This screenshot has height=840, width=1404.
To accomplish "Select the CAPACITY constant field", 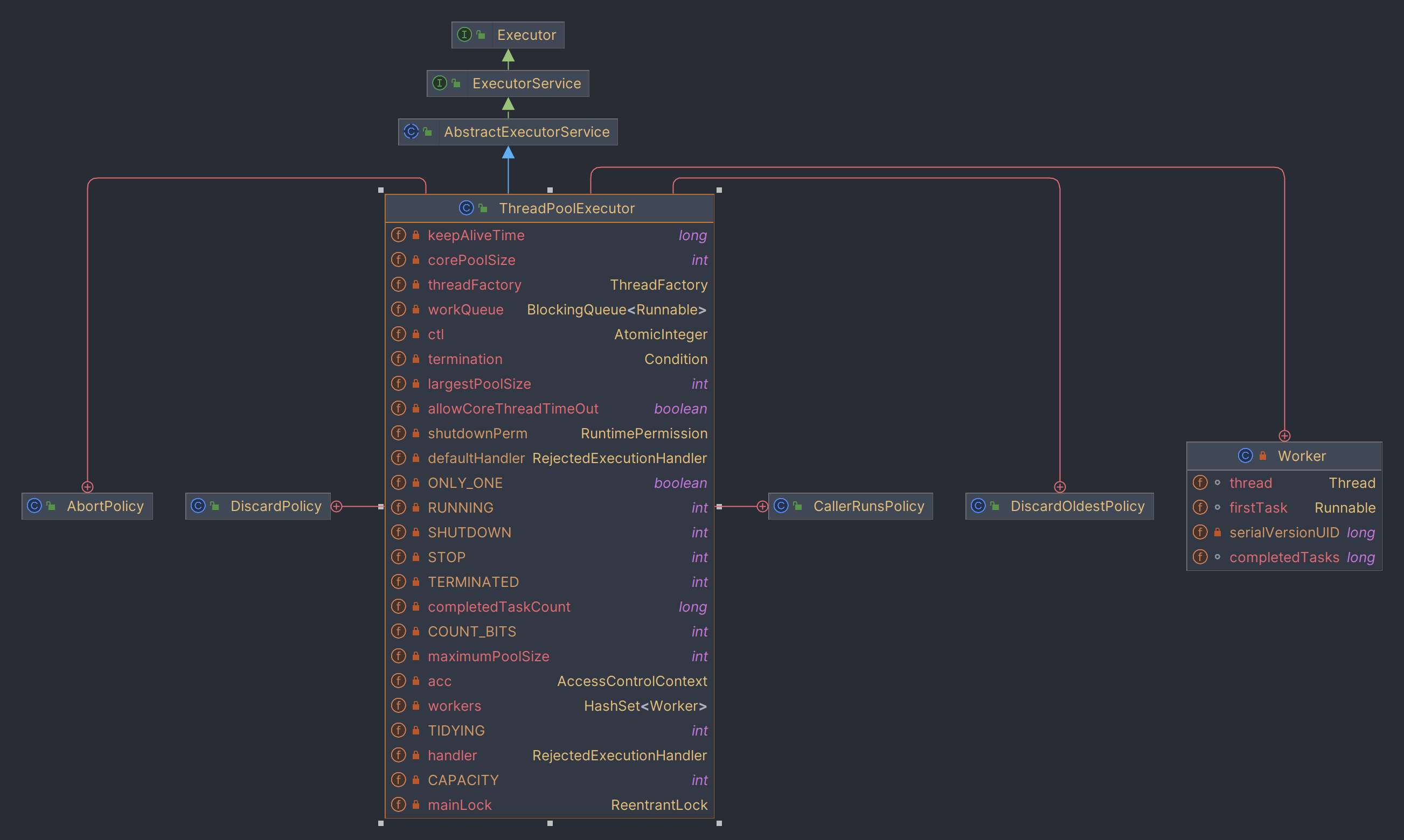I will 549,780.
